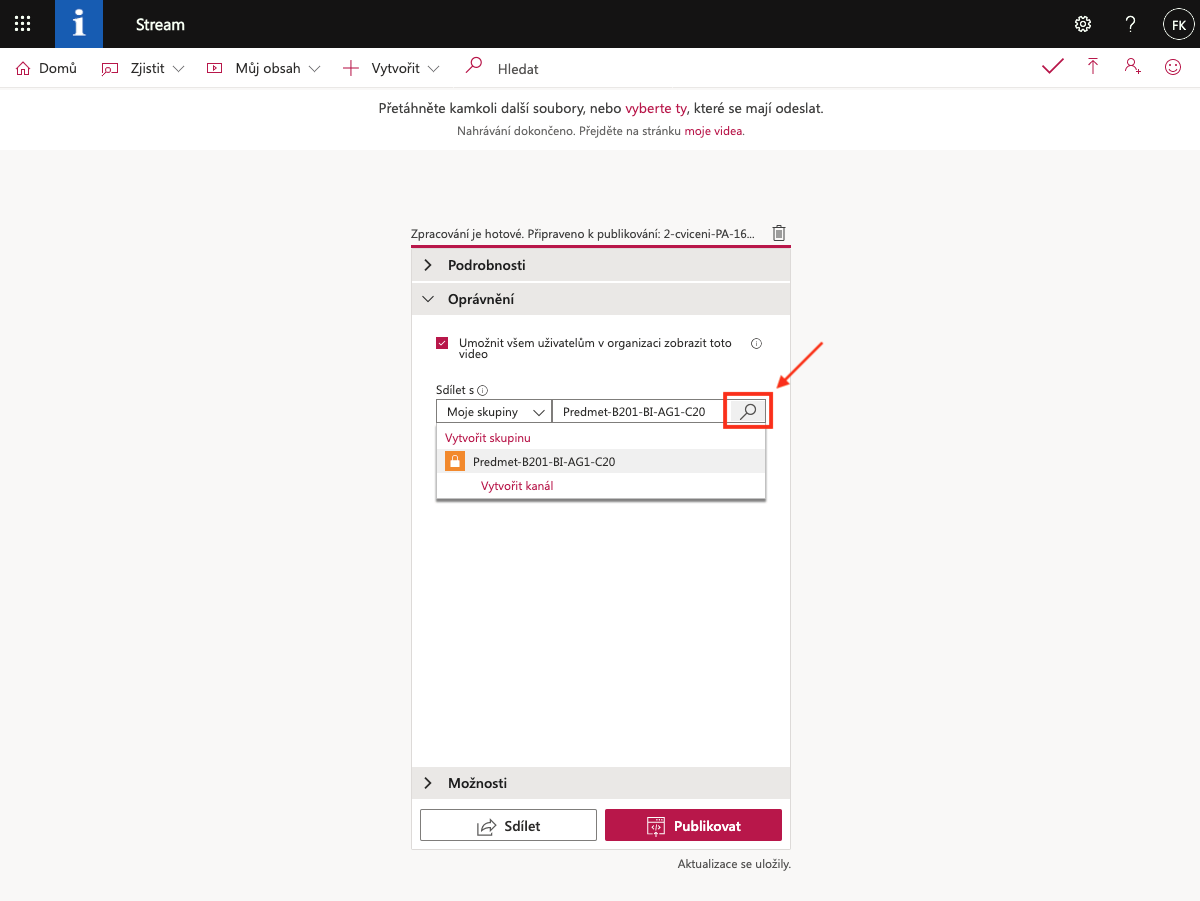Click the Publikovat button

coord(693,826)
